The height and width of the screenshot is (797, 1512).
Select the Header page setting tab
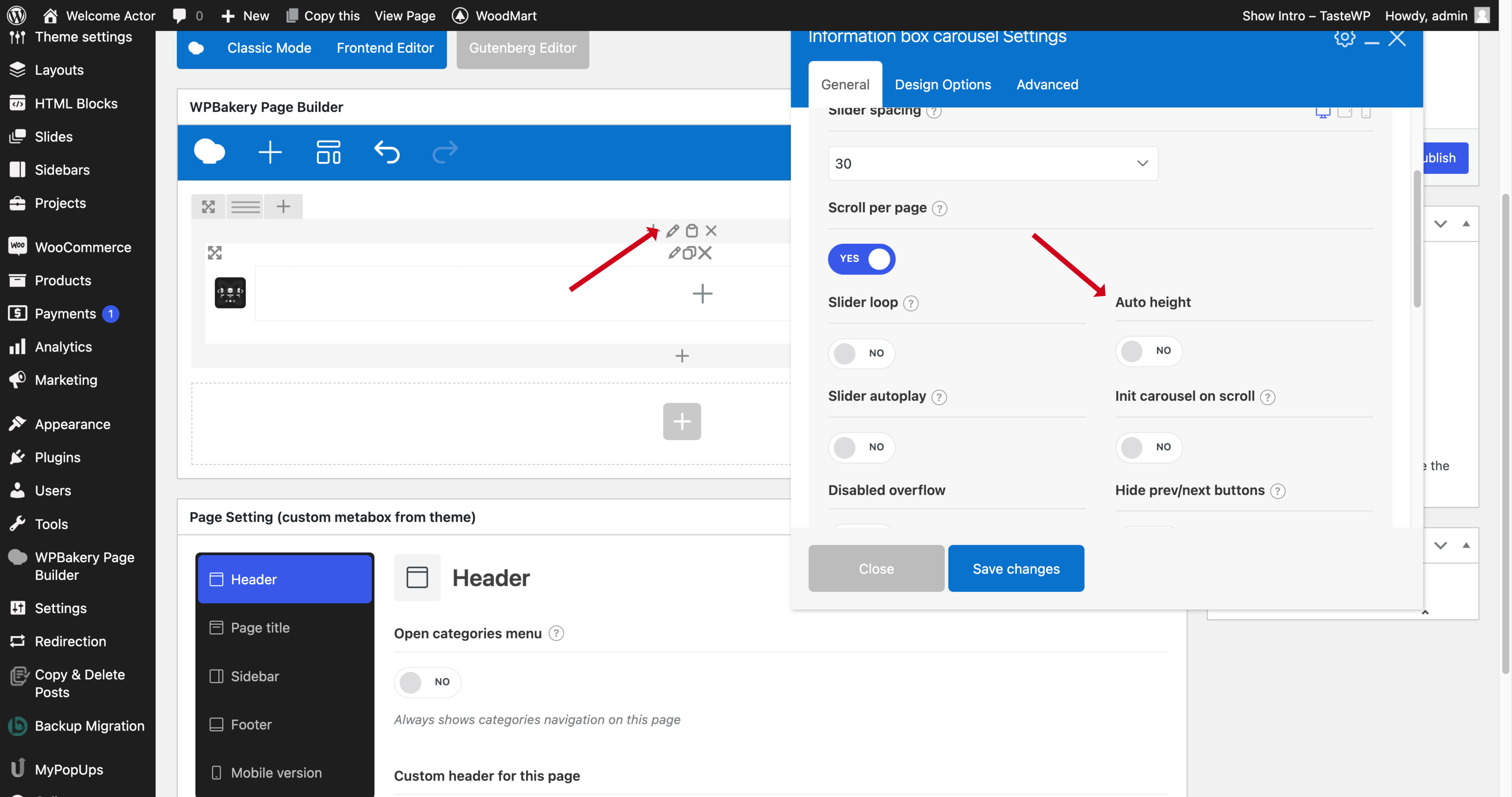(x=285, y=579)
